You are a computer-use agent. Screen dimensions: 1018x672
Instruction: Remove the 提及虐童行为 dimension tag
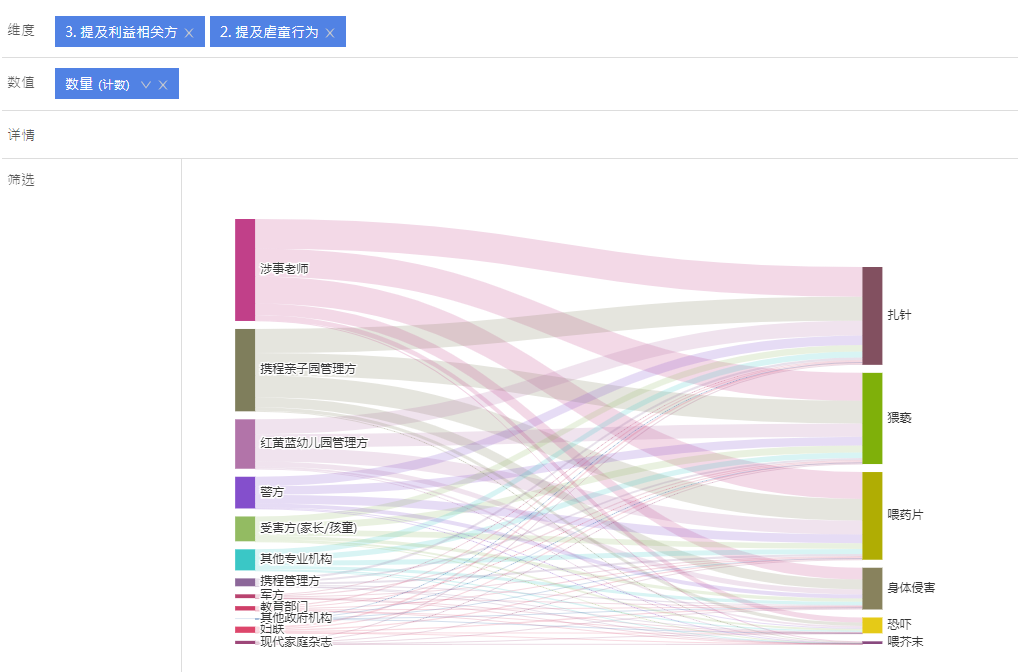(330, 33)
